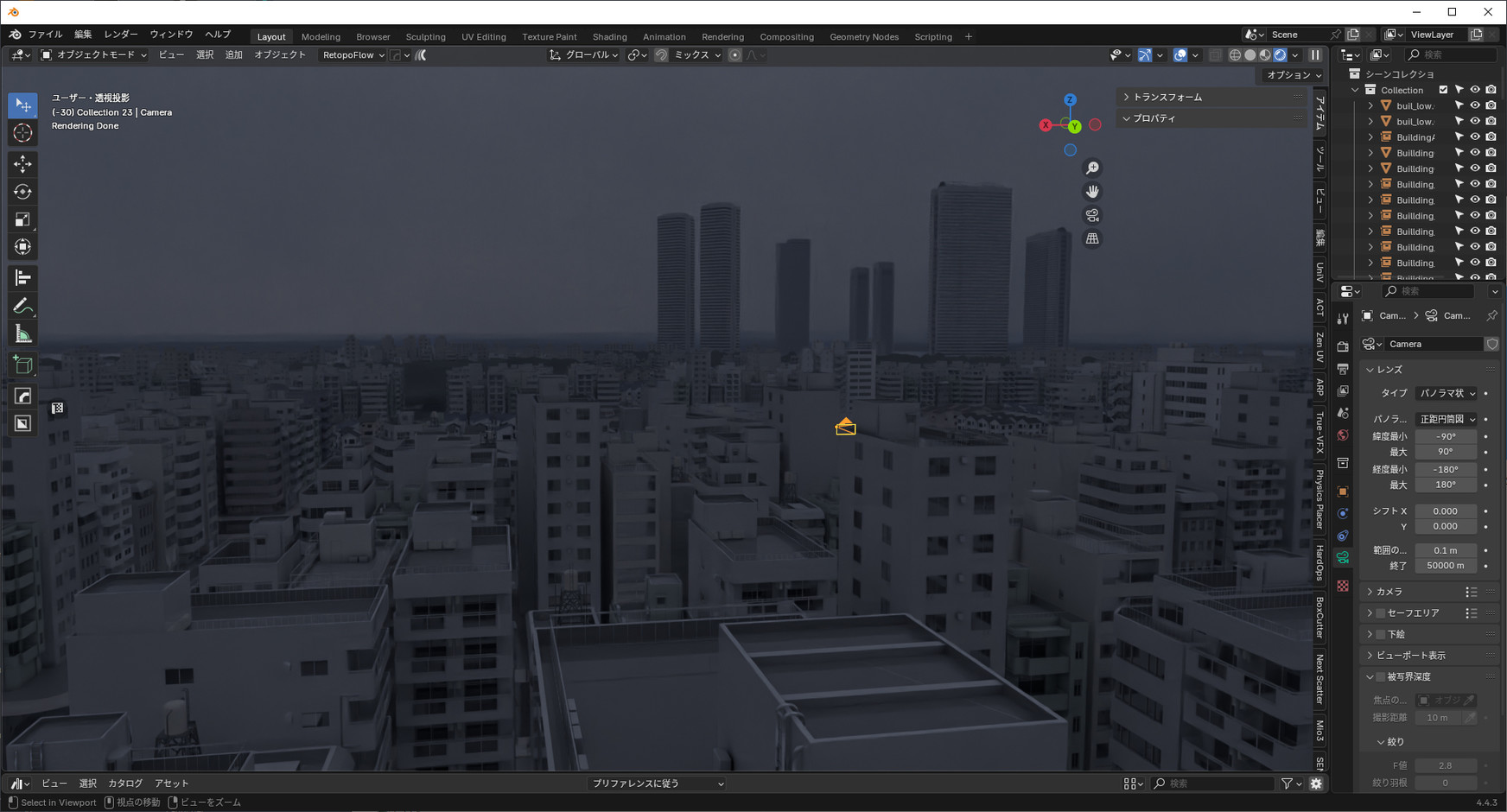The image size is (1507, 812).
Task: Open the Physics properties tab
Action: pyautogui.click(x=1343, y=514)
